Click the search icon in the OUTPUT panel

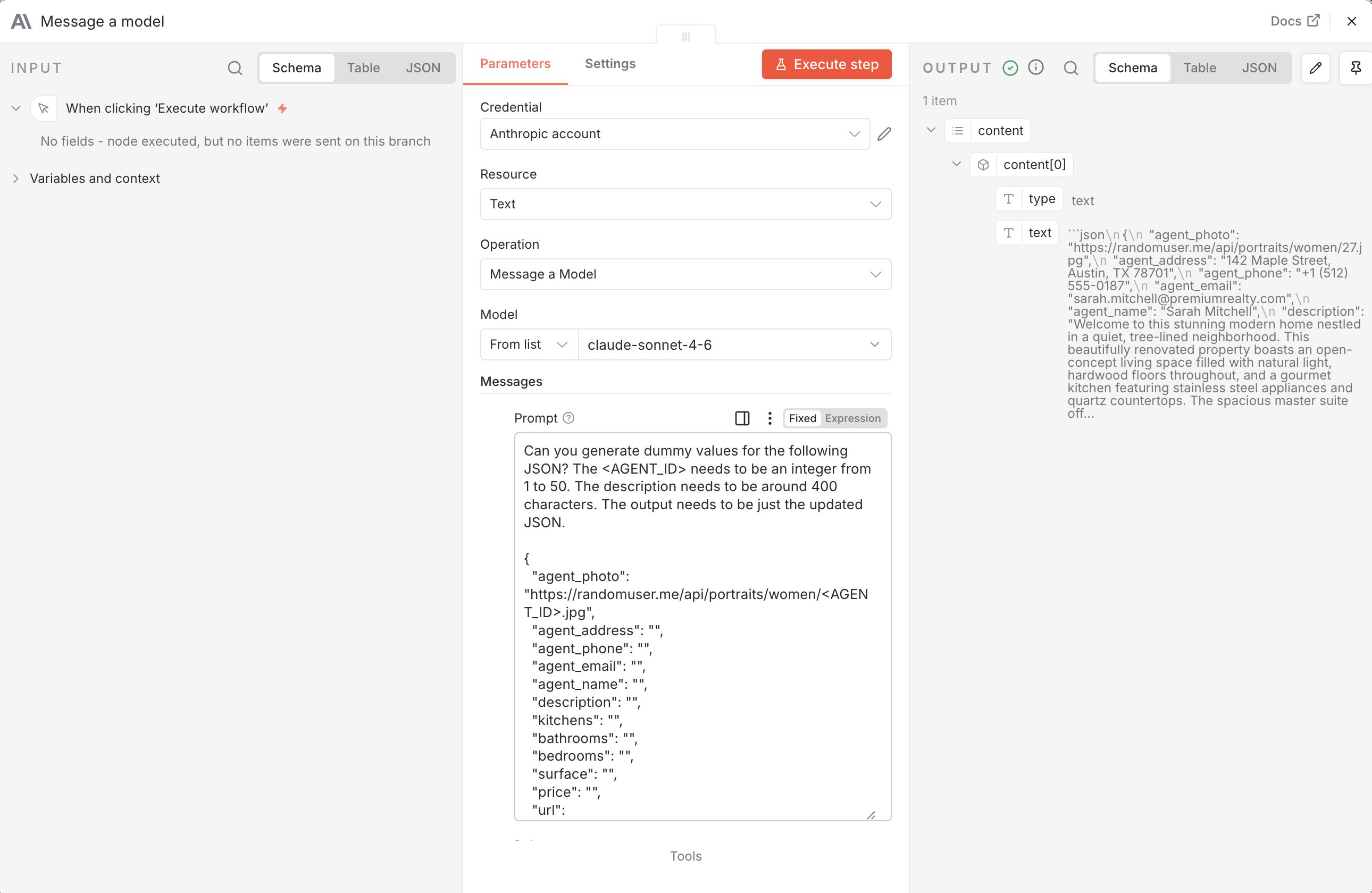point(1070,68)
